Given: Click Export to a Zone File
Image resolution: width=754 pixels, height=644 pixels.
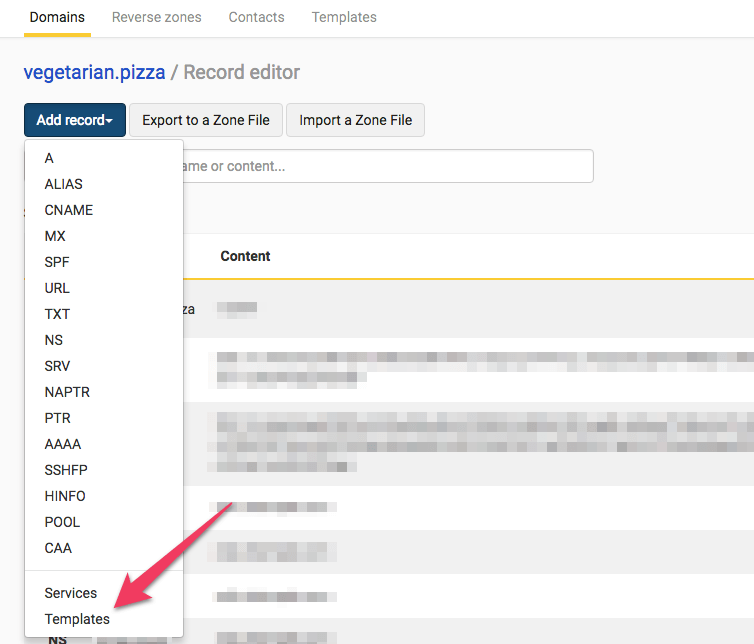Looking at the screenshot, I should click(x=206, y=120).
